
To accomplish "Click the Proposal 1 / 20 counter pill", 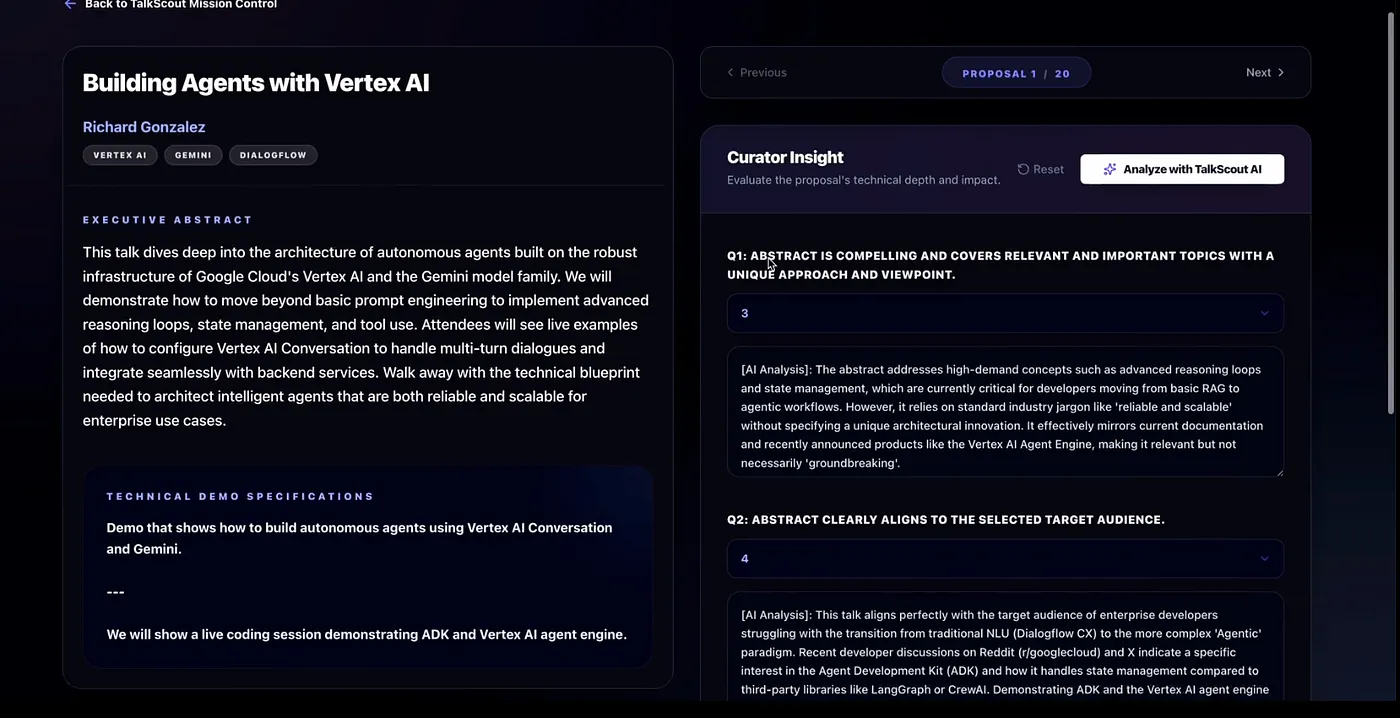I will (1016, 73).
